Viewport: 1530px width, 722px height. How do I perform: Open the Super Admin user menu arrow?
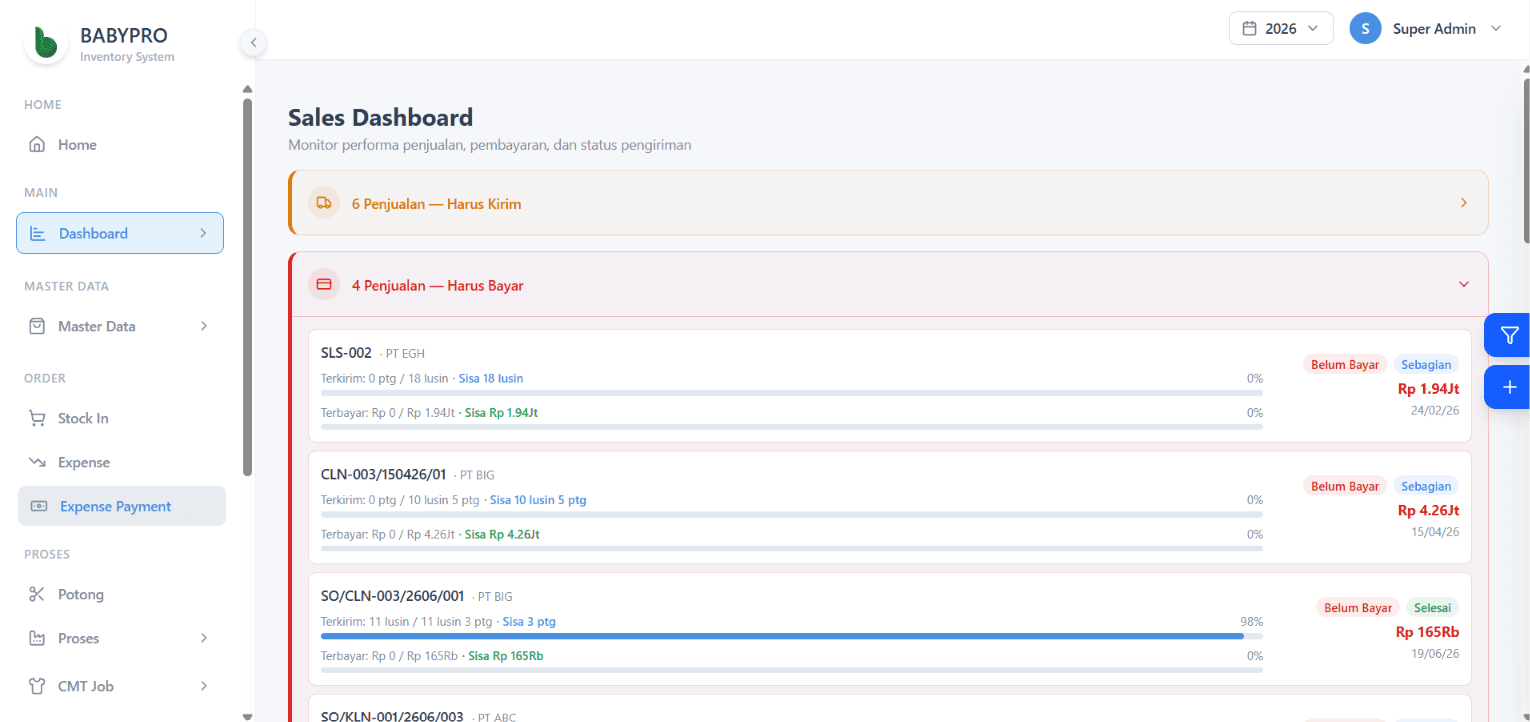pos(1496,28)
